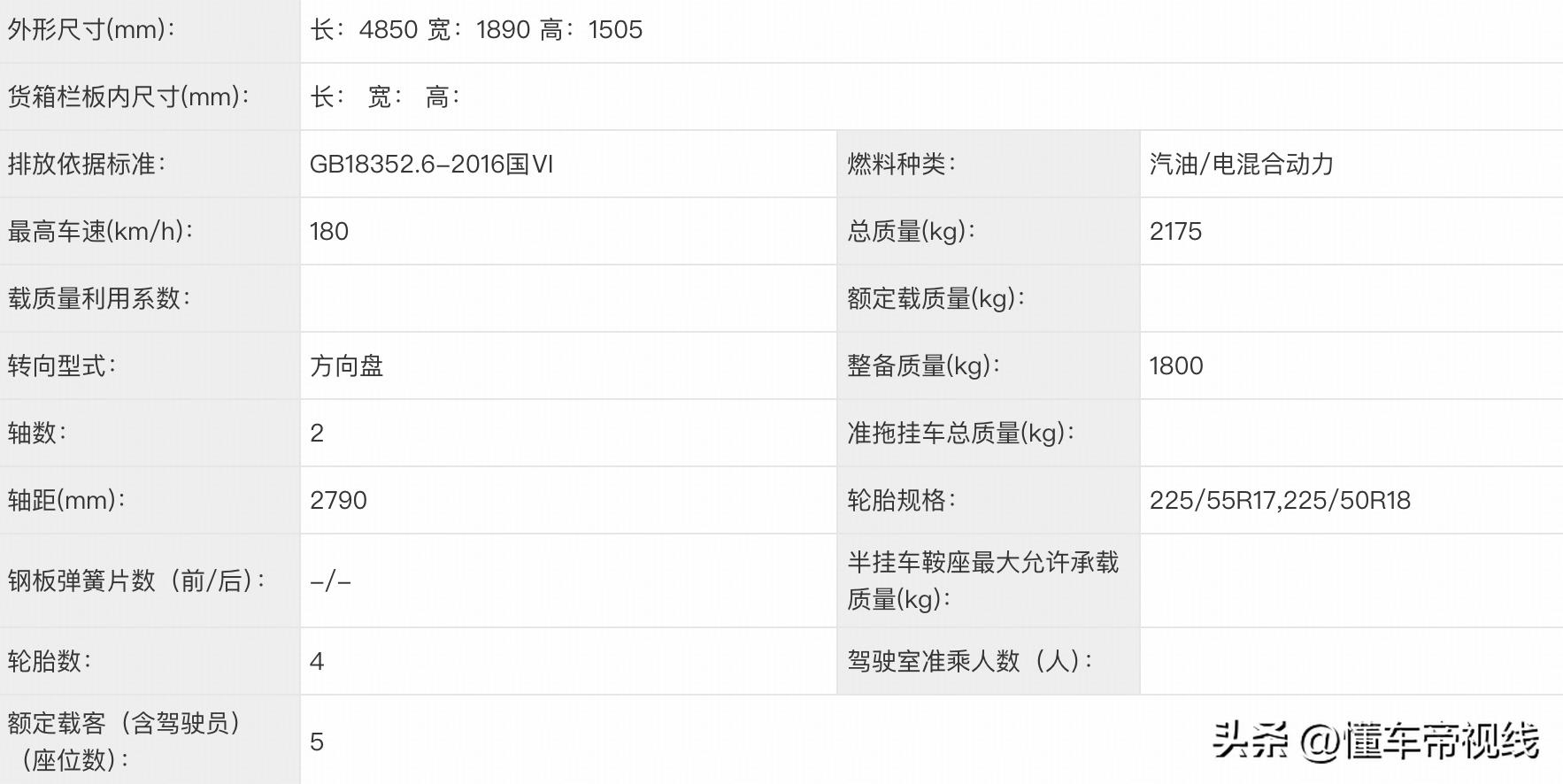Click the 准拖挂车总质量(kg) label
This screenshot has height=784, width=1563.
pos(960,434)
